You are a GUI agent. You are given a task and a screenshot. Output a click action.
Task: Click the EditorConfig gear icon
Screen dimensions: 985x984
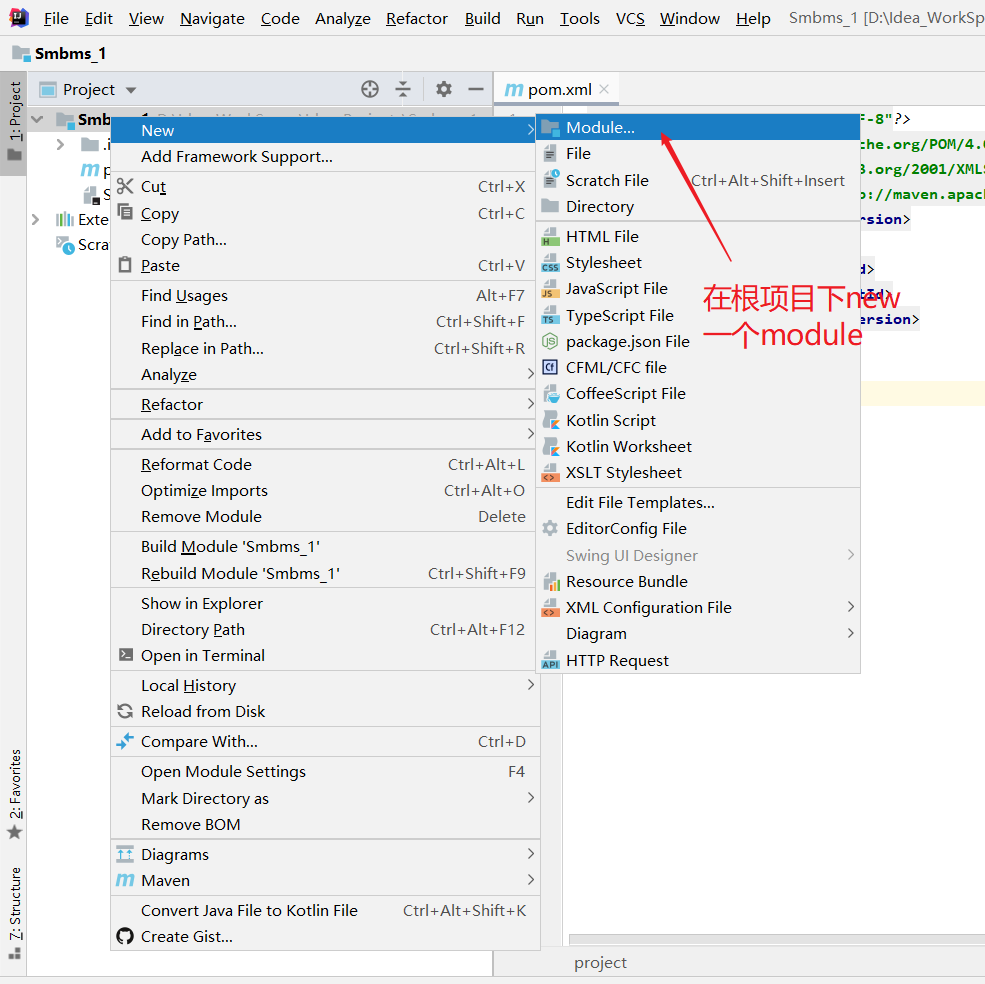pos(550,528)
